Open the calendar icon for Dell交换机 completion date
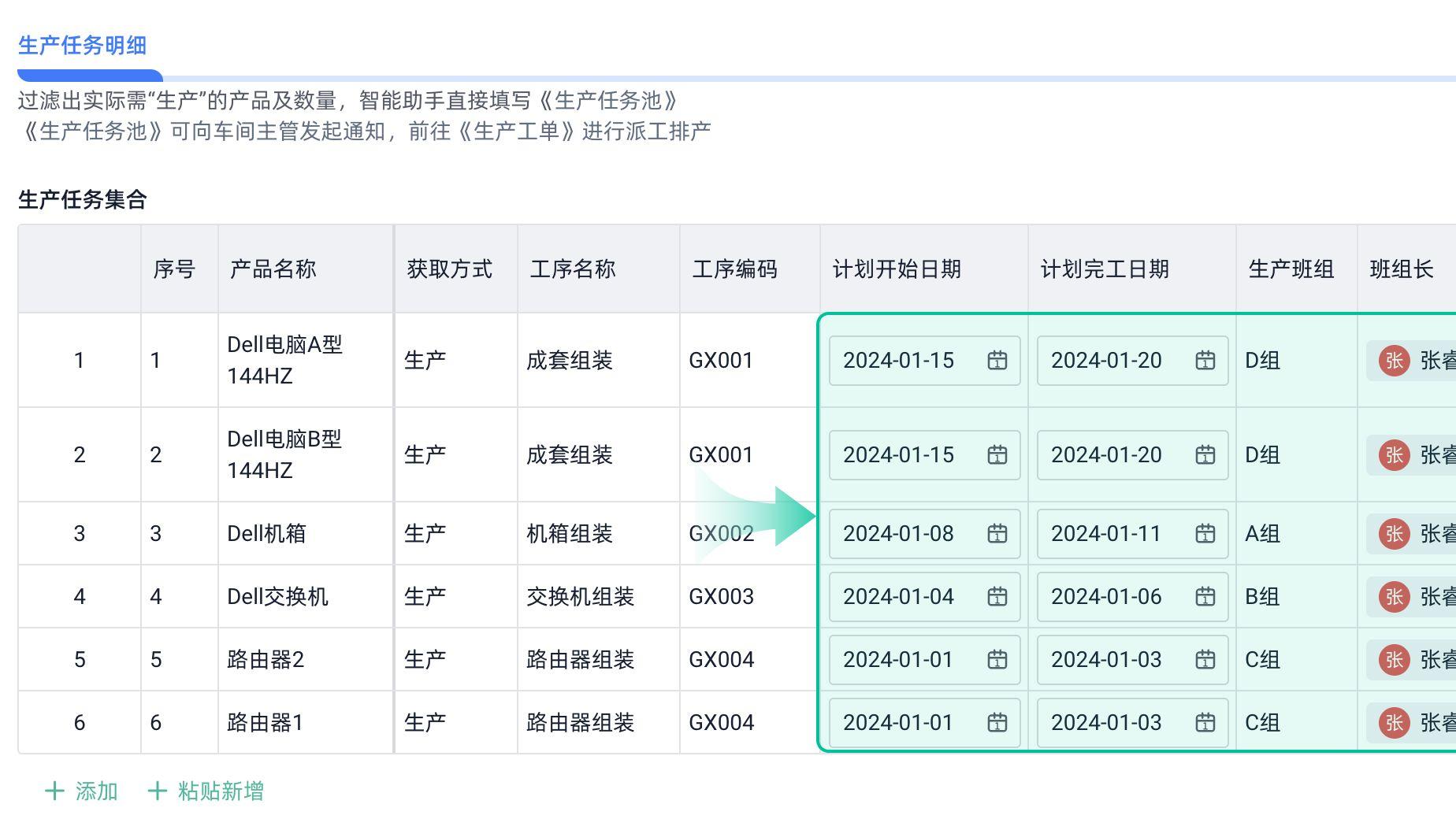Screen dimensions: 1456x819 coord(1205,597)
